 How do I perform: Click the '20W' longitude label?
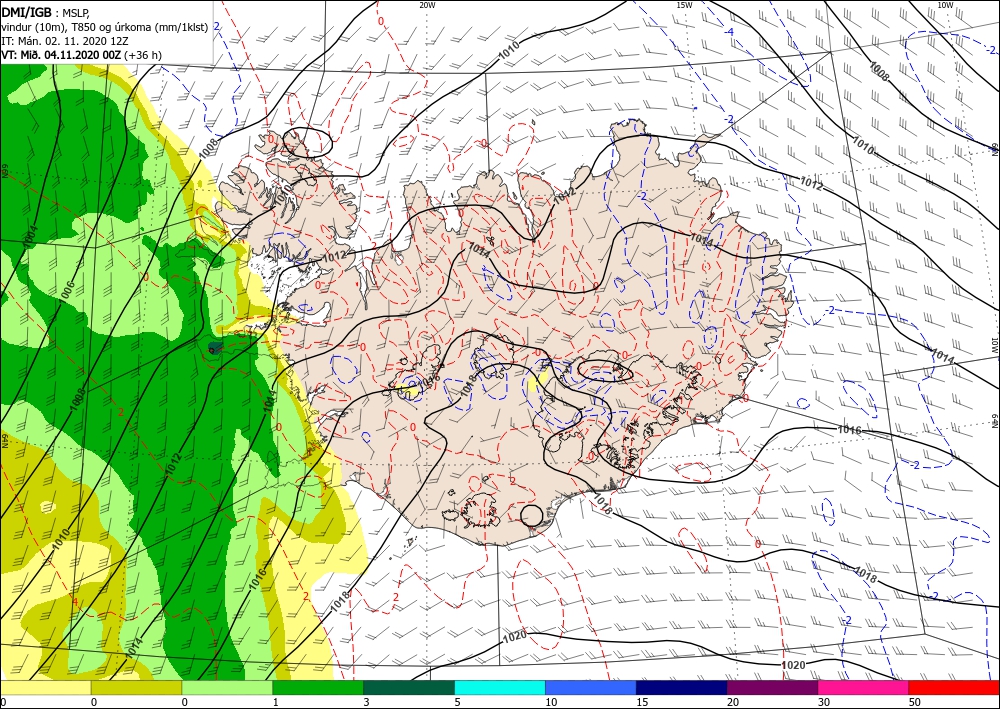tap(427, 5)
